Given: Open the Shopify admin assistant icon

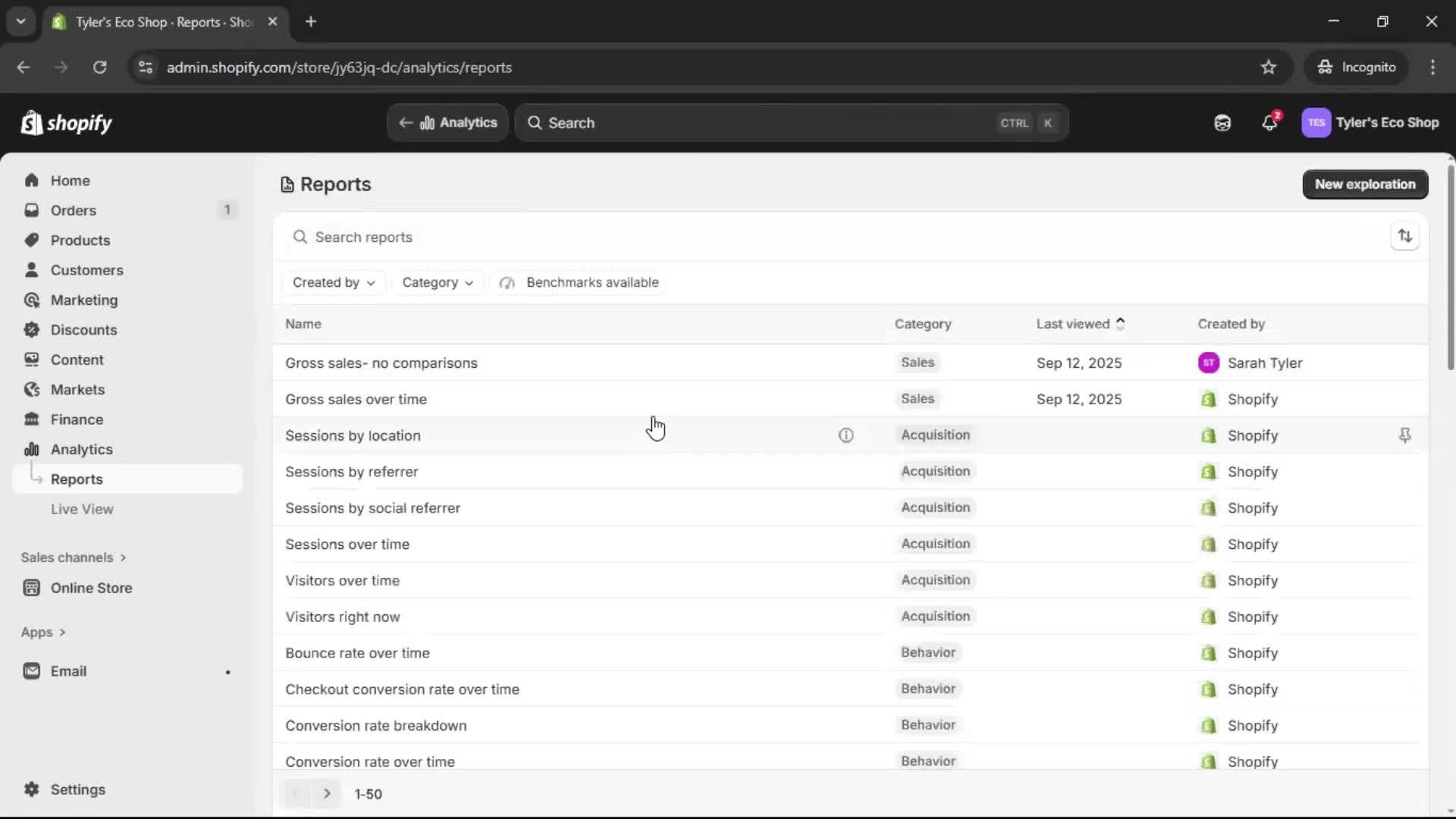Looking at the screenshot, I should 1222,122.
